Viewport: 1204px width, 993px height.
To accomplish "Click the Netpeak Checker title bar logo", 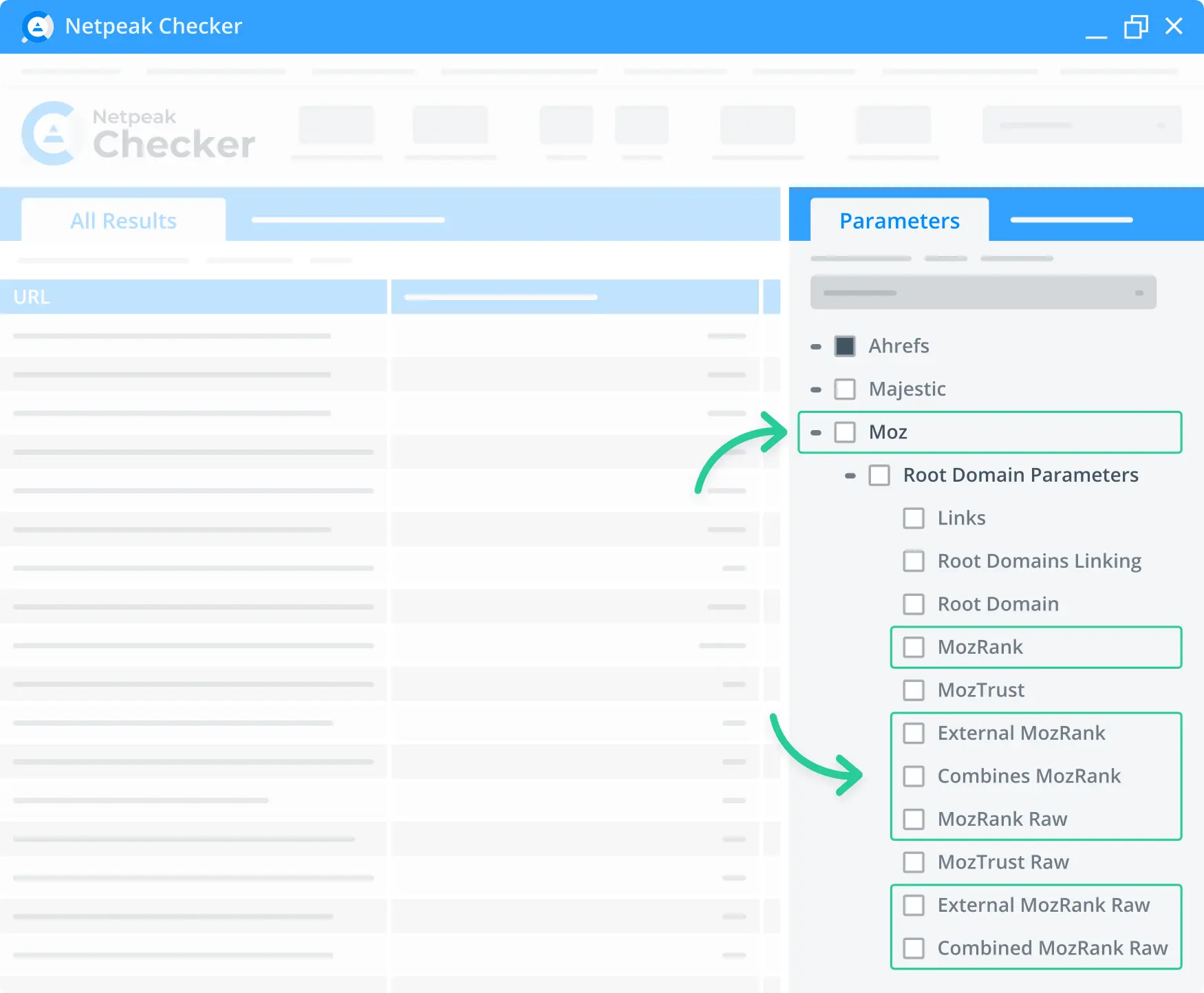I will pos(37,27).
